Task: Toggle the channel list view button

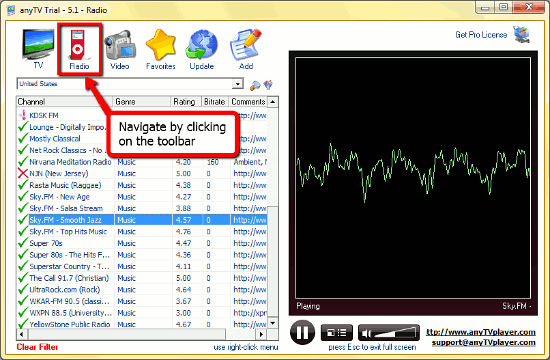Action: (x=337, y=332)
